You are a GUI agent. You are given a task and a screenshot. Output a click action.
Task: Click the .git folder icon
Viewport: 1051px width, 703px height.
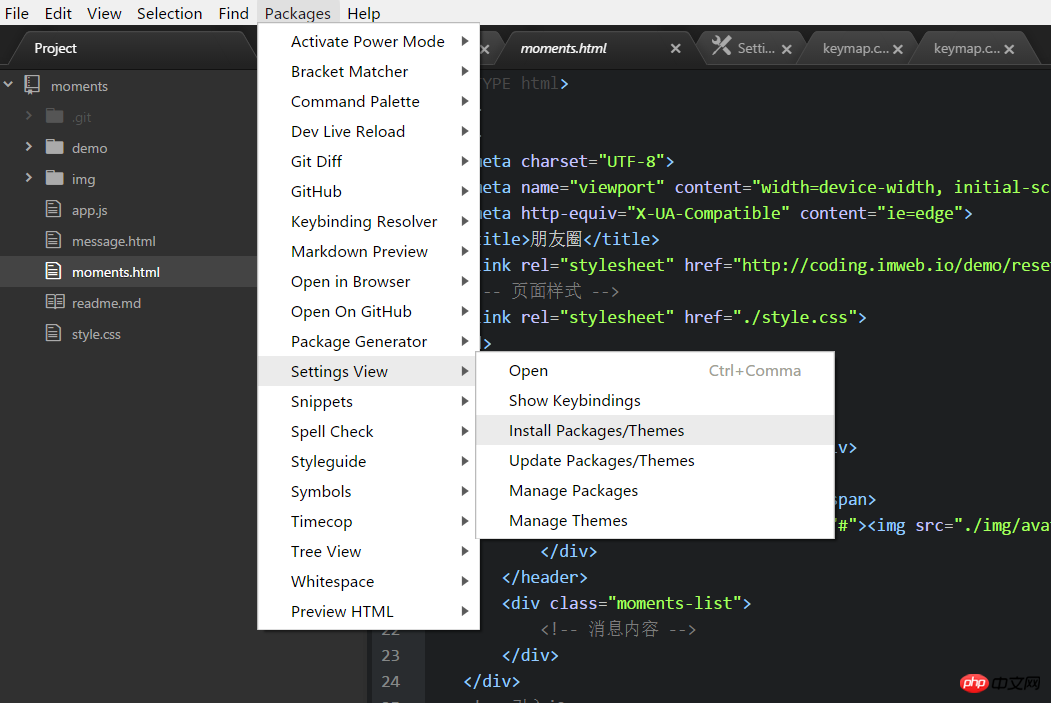coord(54,116)
